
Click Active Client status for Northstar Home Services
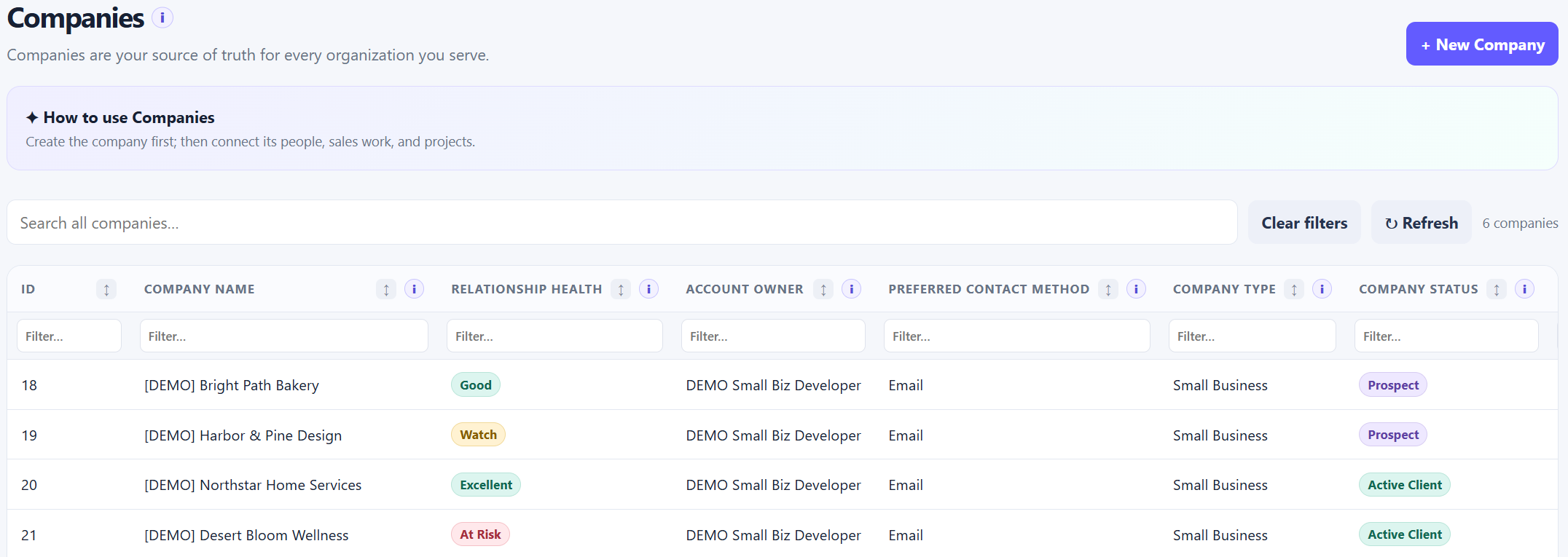1405,484
